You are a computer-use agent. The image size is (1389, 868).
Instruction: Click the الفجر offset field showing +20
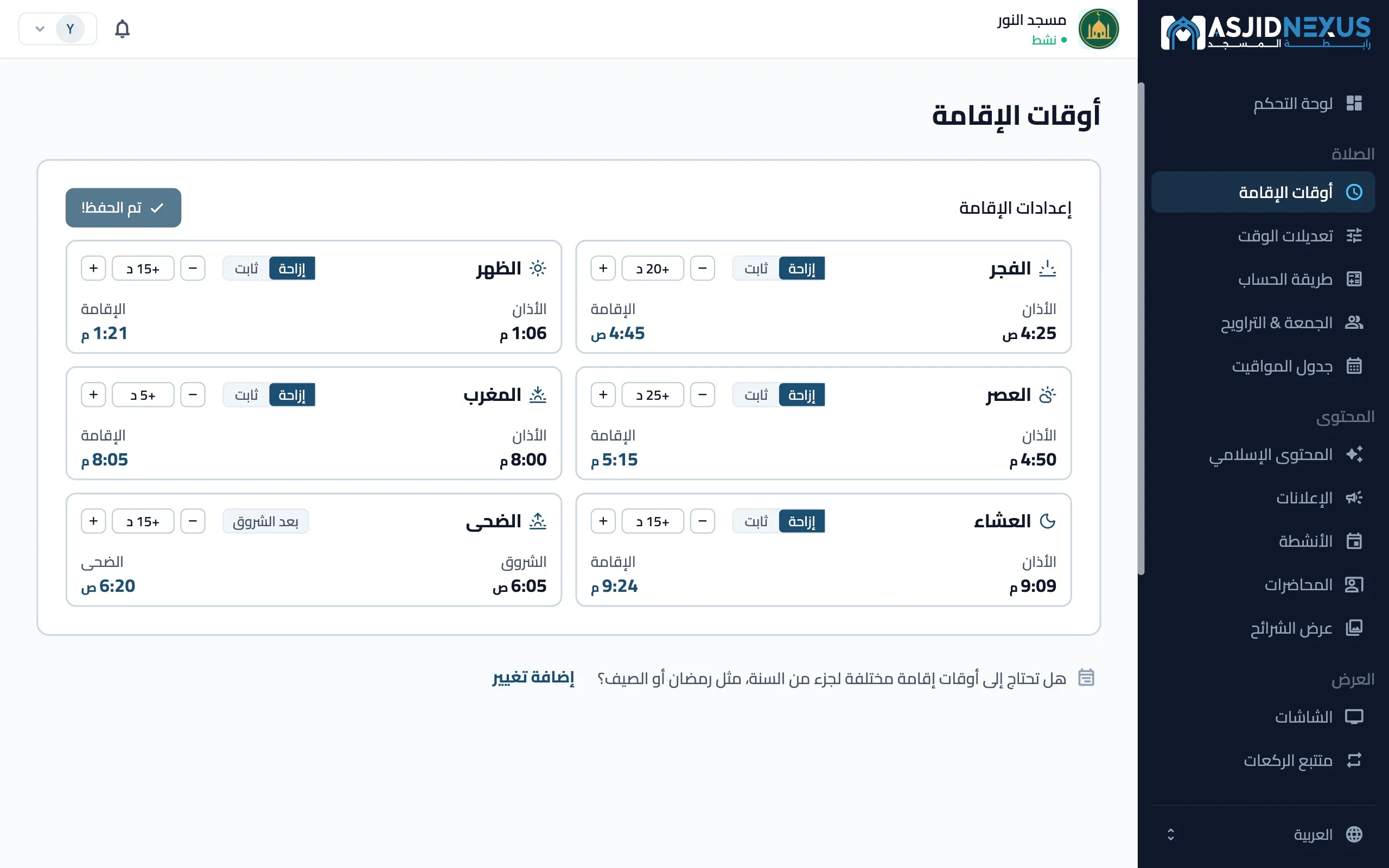pos(653,269)
